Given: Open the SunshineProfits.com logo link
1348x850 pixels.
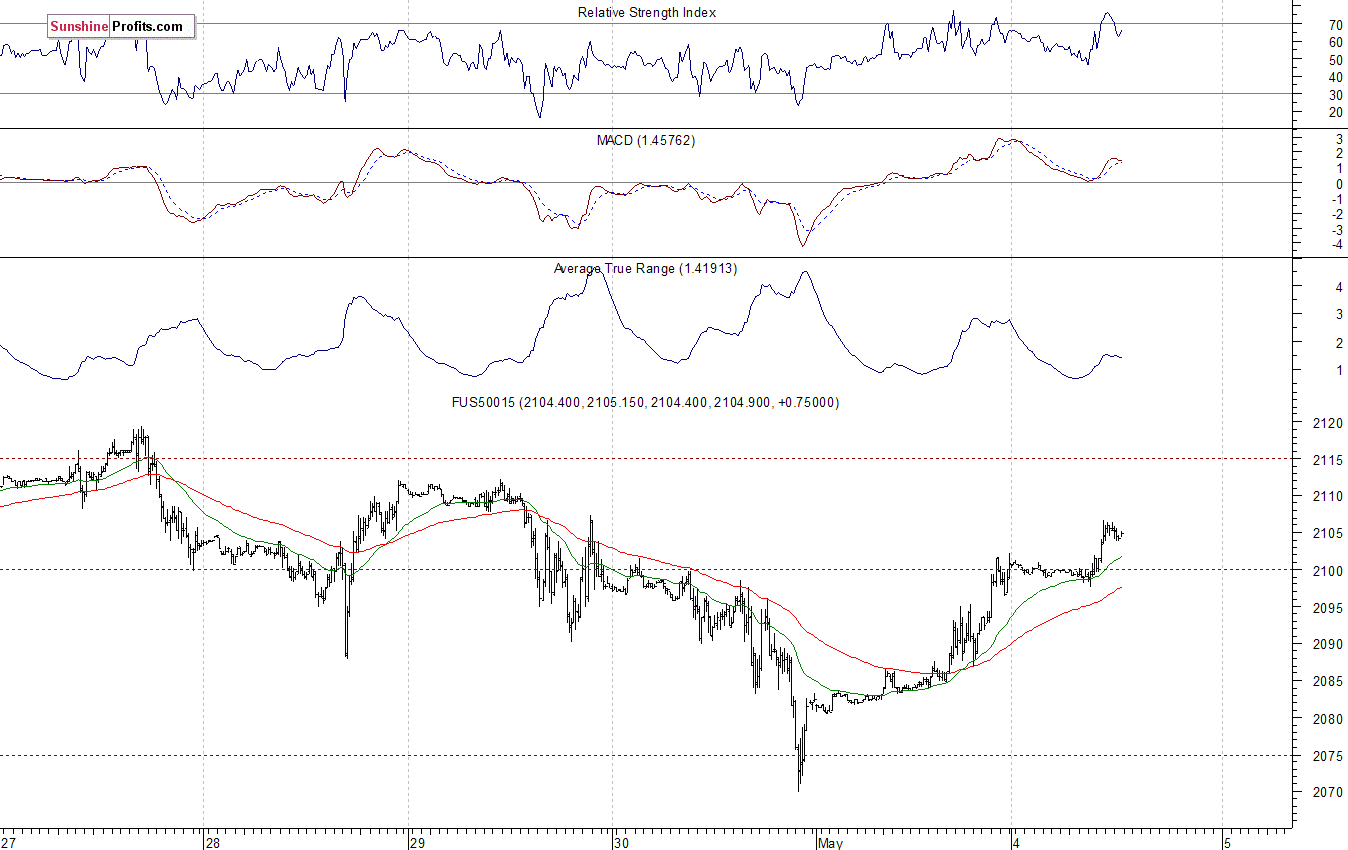Looking at the screenshot, I should (x=121, y=27).
